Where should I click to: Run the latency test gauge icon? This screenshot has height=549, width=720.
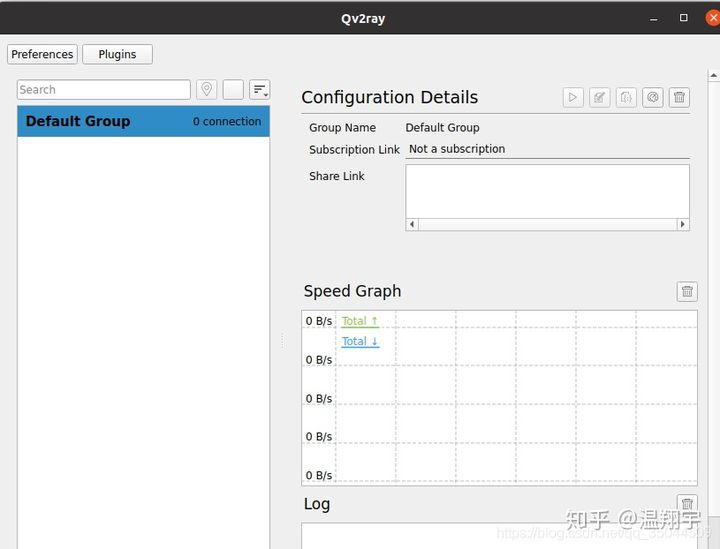point(652,97)
